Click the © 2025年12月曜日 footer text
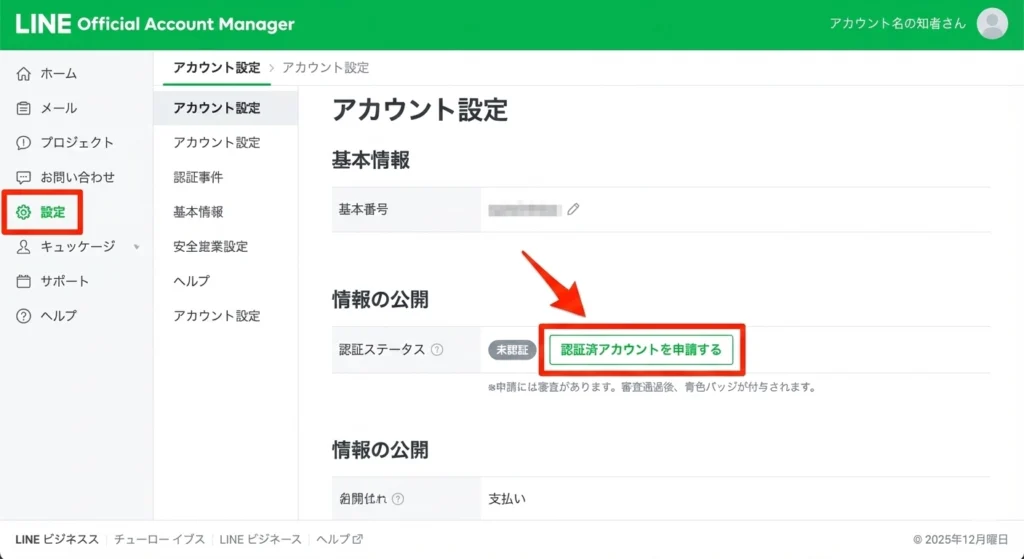 (x=961, y=539)
